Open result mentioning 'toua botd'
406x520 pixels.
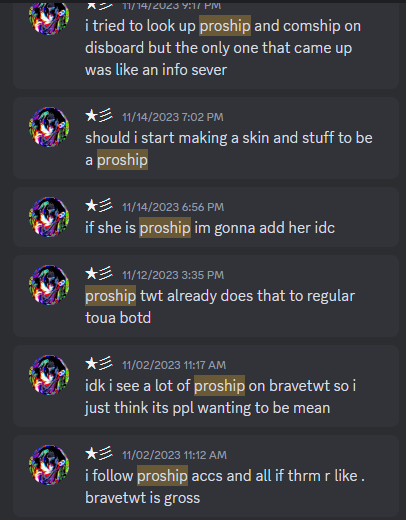pyautogui.click(x=206, y=296)
